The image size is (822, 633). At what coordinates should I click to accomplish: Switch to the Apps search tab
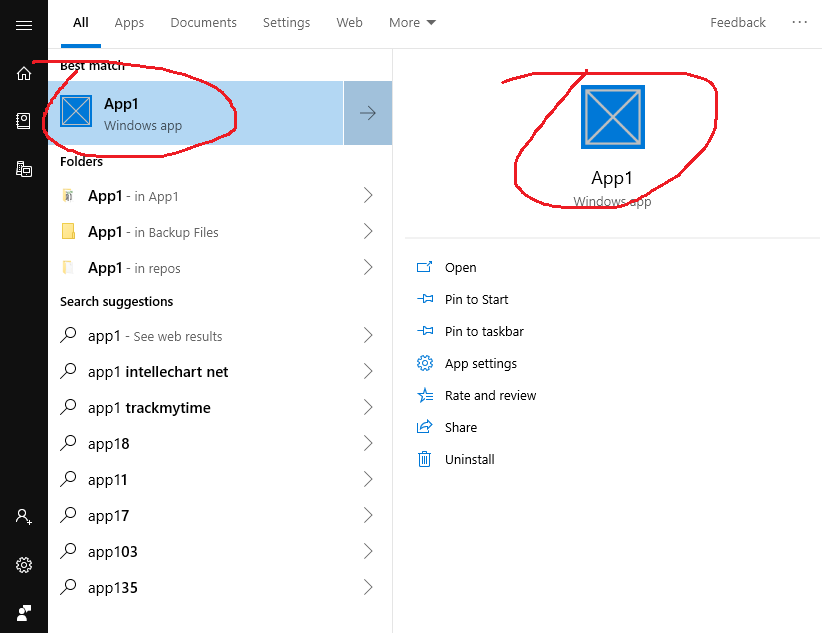(x=129, y=22)
